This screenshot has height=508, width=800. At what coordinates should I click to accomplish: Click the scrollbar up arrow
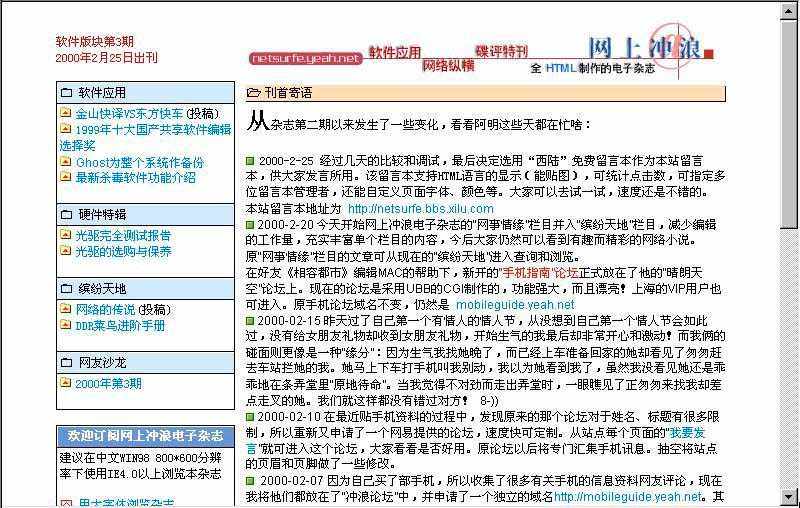coord(789,11)
